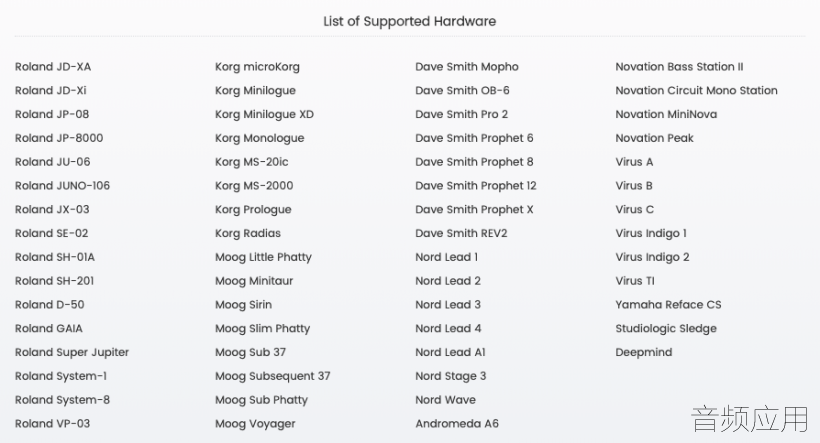Viewport: 820px width, 443px height.
Task: Click Dave Smith Prophet 12
Action: [x=476, y=186]
